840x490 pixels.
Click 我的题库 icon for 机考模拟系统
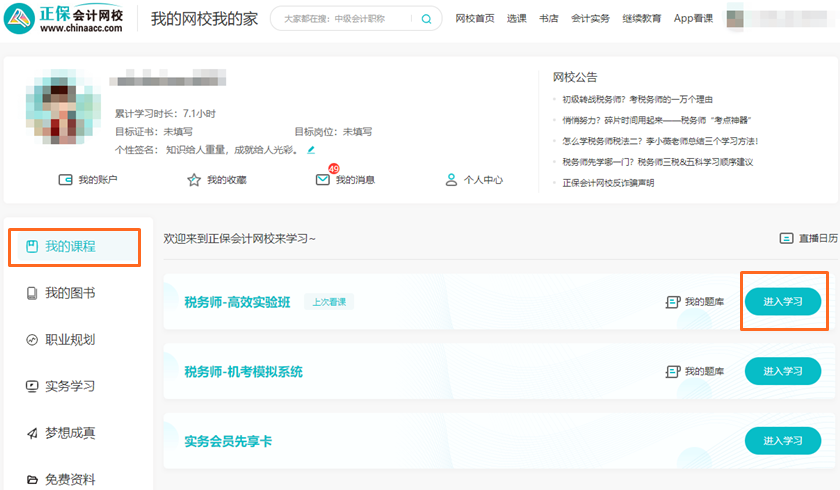[673, 372]
